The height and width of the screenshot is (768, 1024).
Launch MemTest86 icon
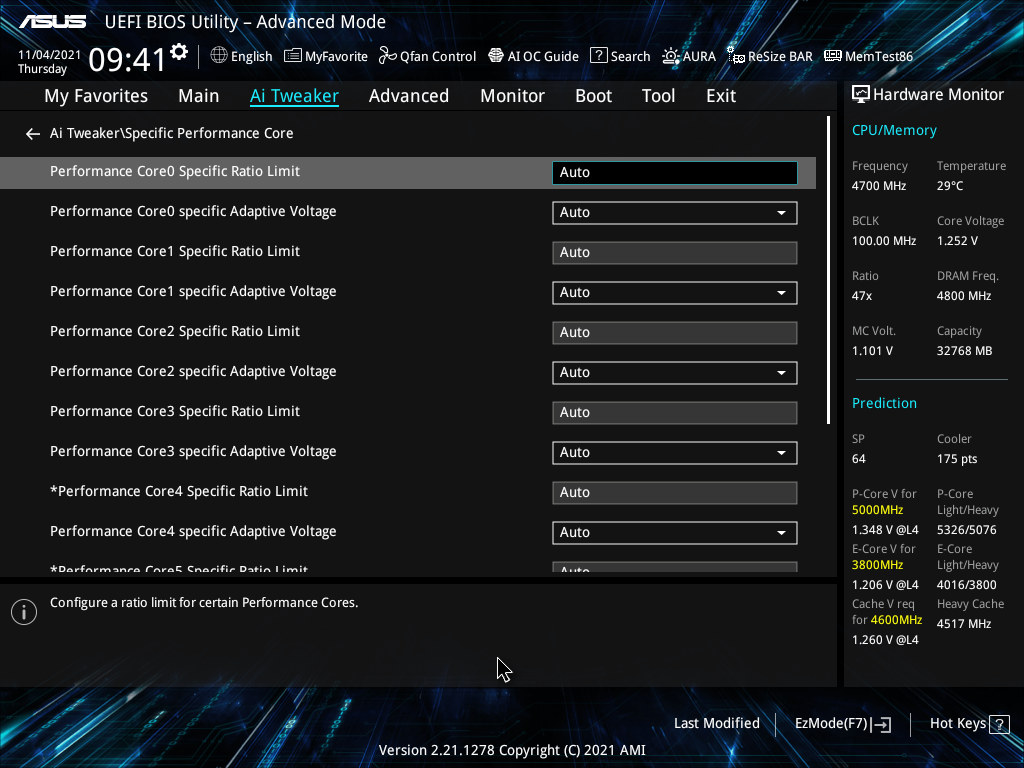(833, 56)
